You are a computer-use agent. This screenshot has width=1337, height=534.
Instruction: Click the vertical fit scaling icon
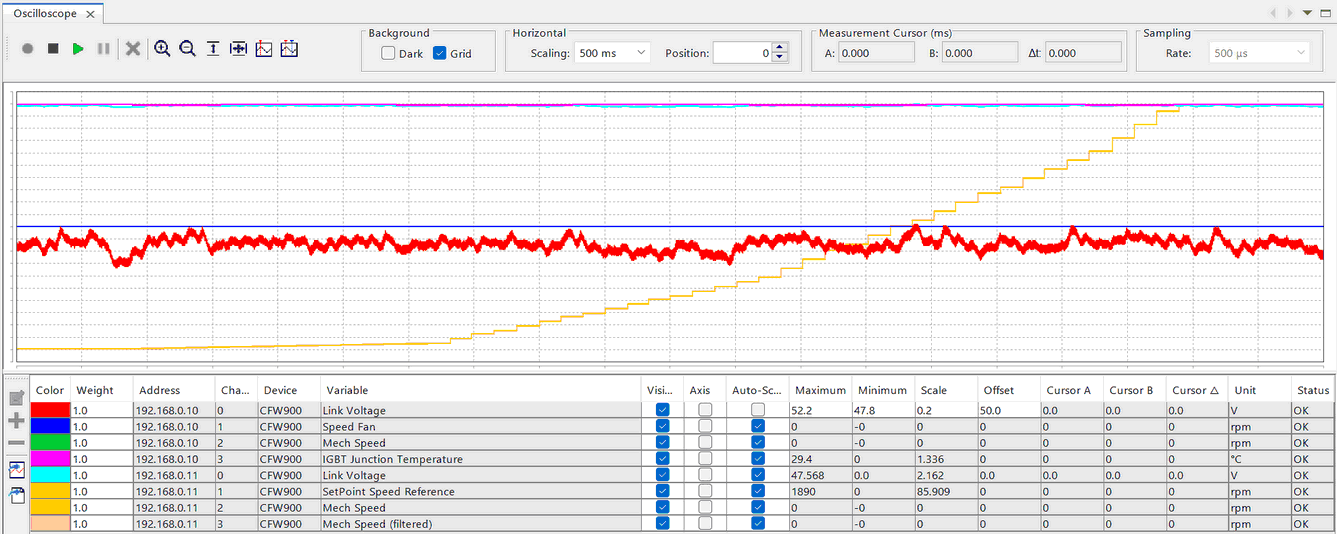pos(213,49)
